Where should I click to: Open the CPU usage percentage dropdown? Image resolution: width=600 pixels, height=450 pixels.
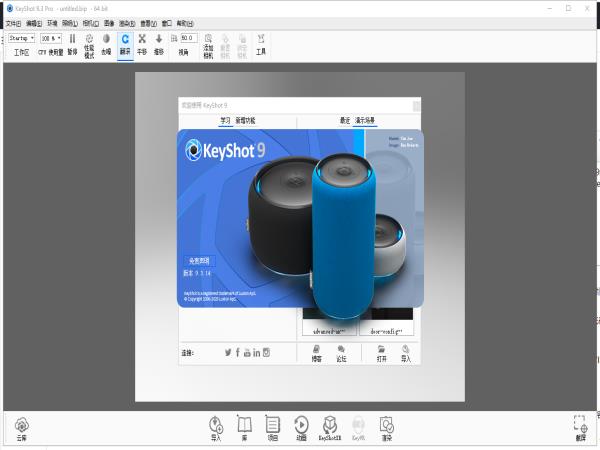coord(51,38)
